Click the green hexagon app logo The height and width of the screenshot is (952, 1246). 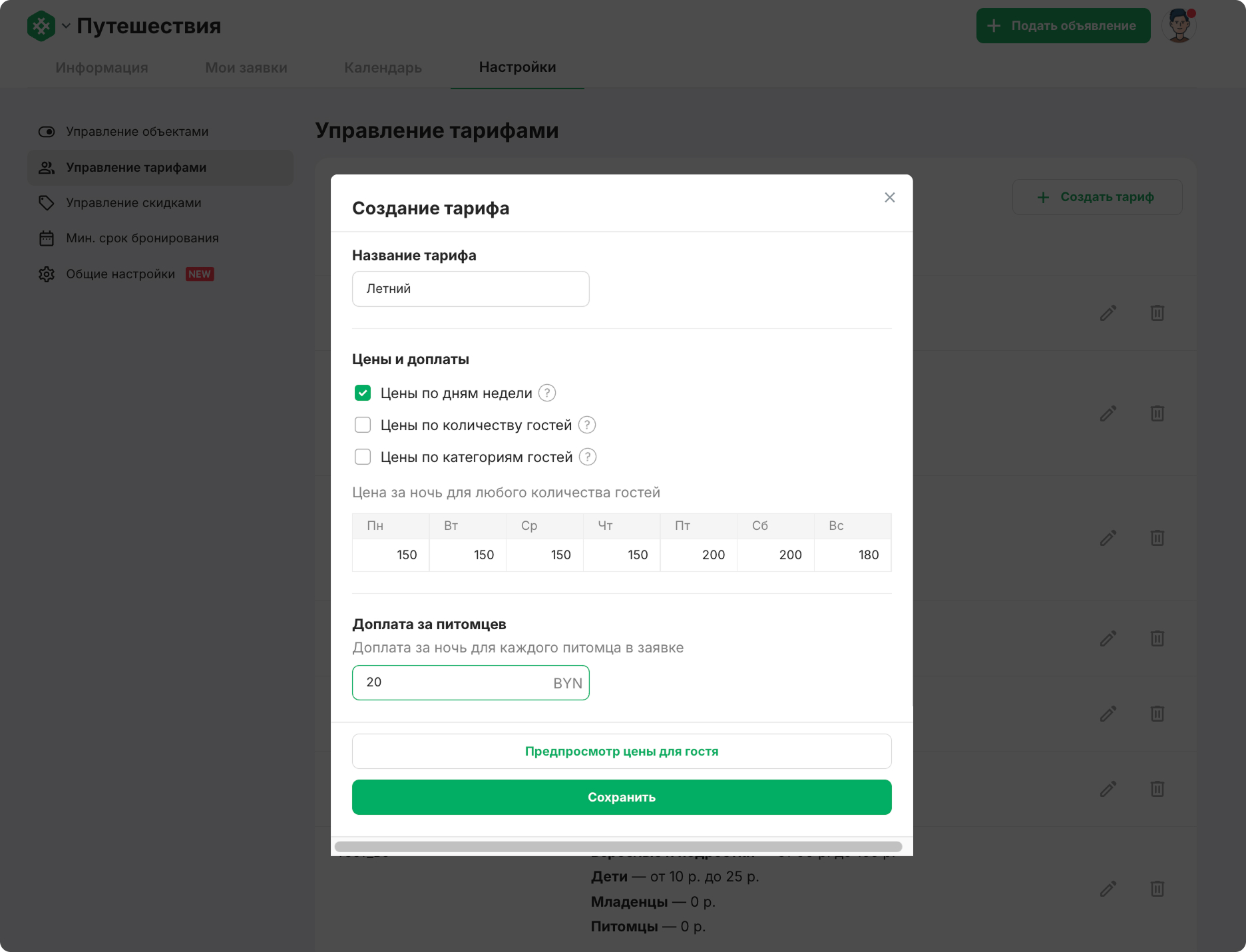(41, 26)
